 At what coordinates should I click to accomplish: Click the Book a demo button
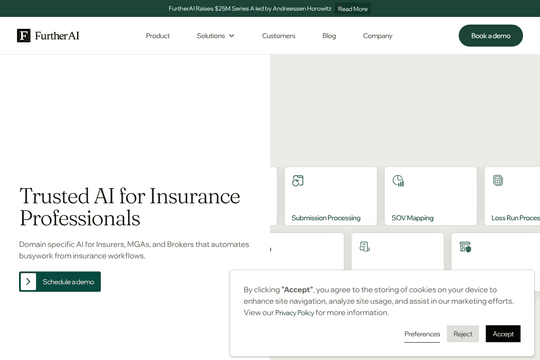[x=491, y=35]
